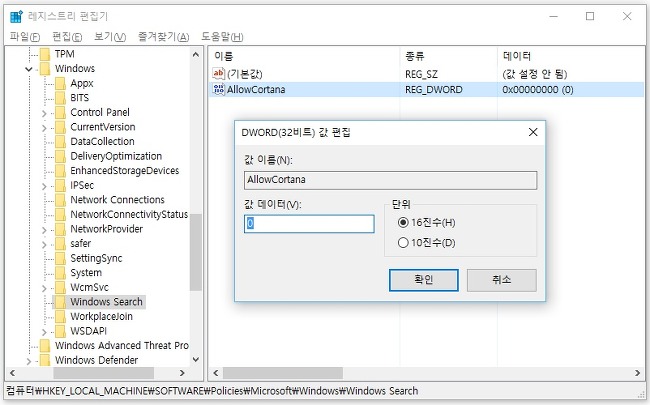Select the 16진수(H) hexadecimal radio button
The image size is (650, 405).
[x=403, y=223]
